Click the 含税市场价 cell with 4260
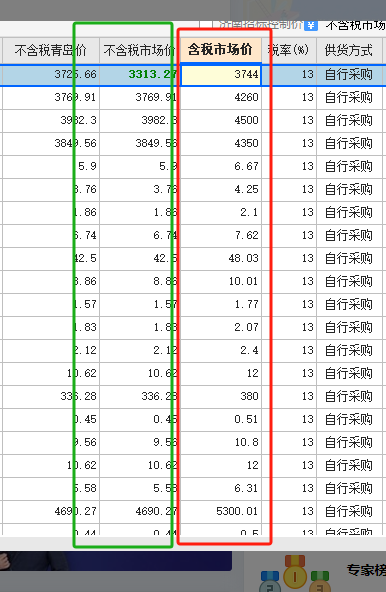386x592 pixels. pyautogui.click(x=221, y=98)
